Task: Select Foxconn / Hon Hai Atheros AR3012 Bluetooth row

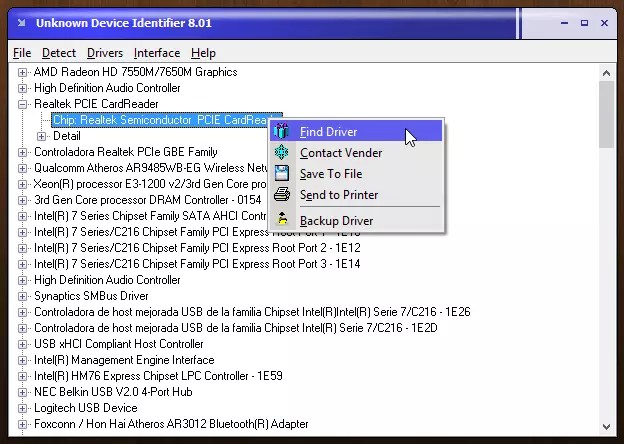Action: click(x=171, y=424)
